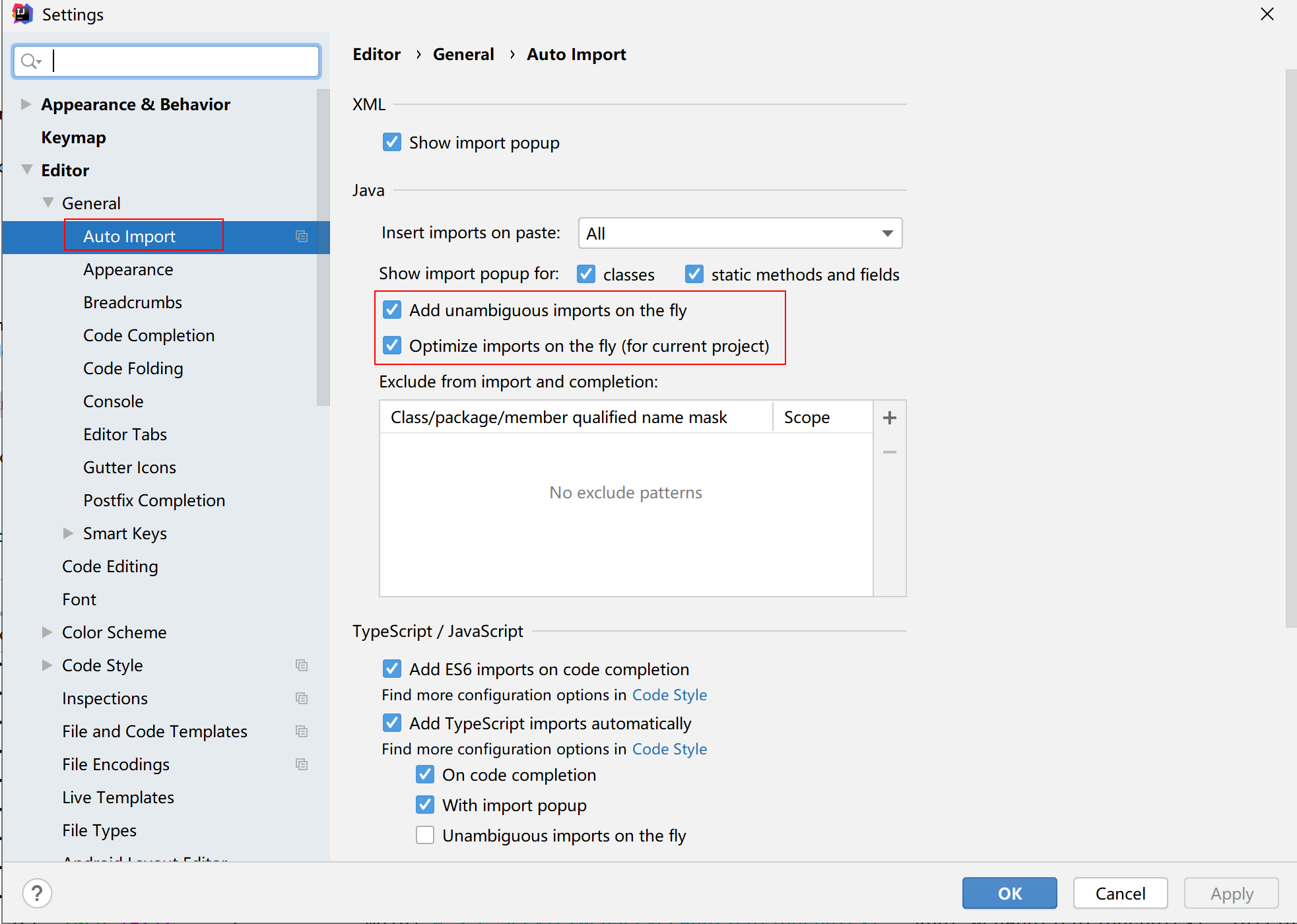Click the help question mark icon
This screenshot has height=924, width=1297.
[37, 893]
